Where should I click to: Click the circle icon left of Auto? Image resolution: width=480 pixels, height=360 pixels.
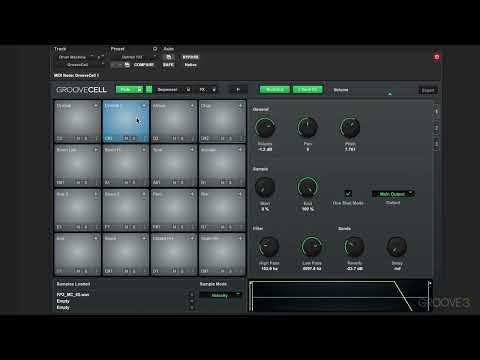click(155, 49)
